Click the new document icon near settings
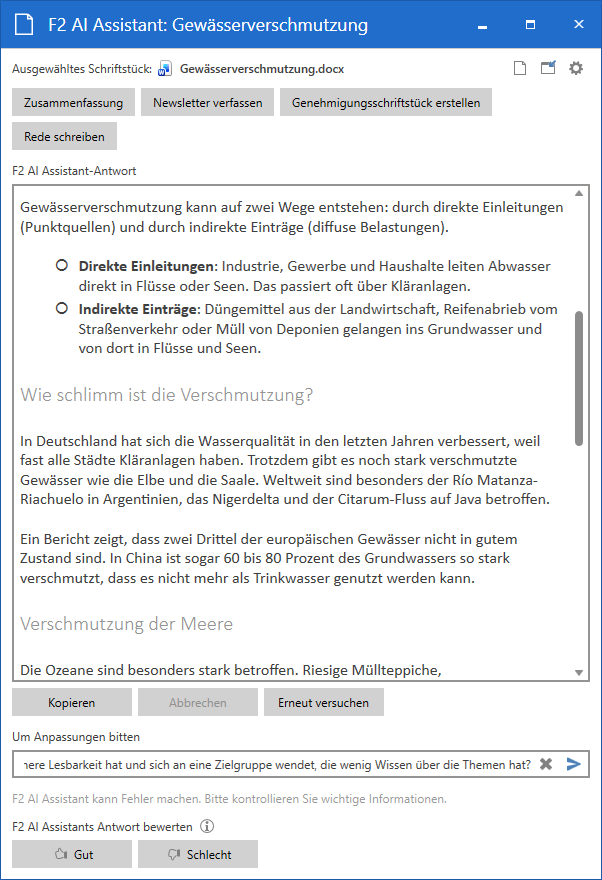 (x=520, y=68)
